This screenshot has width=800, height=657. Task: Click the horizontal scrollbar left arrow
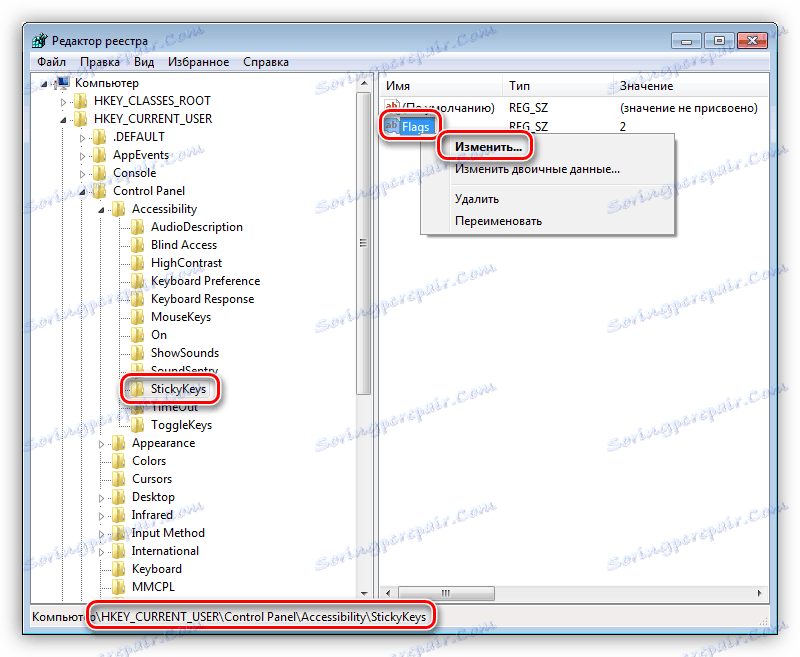click(x=388, y=593)
